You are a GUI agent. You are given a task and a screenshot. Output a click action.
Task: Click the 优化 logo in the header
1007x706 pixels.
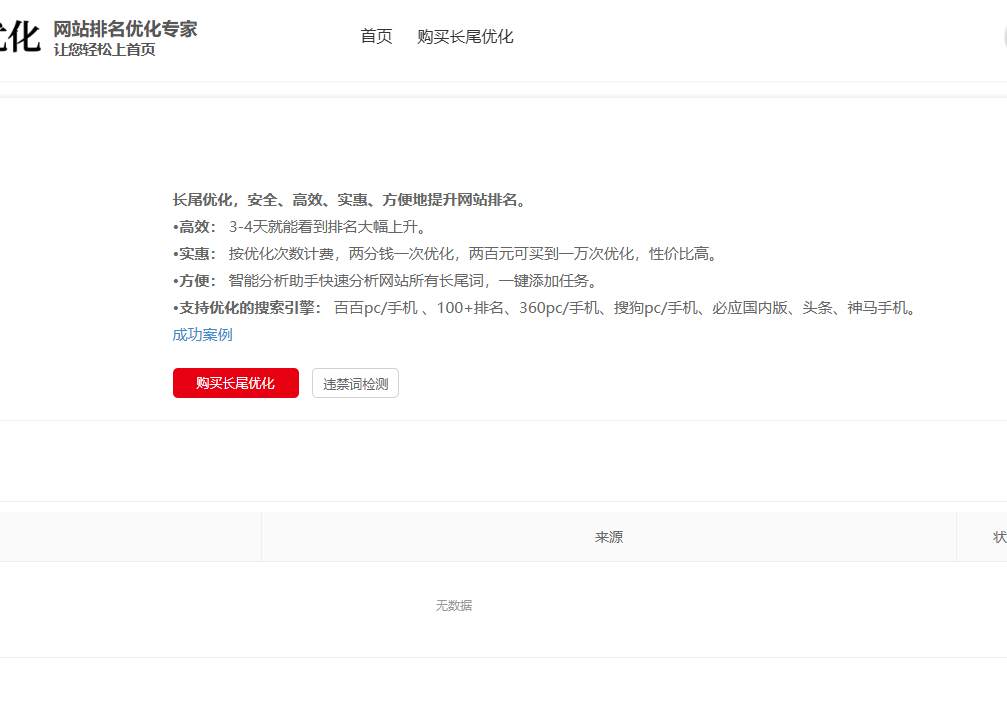pos(19,37)
